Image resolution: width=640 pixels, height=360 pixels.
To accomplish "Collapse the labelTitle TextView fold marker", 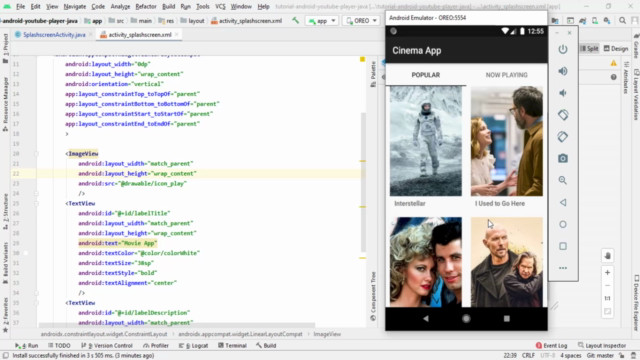I will point(36,203).
